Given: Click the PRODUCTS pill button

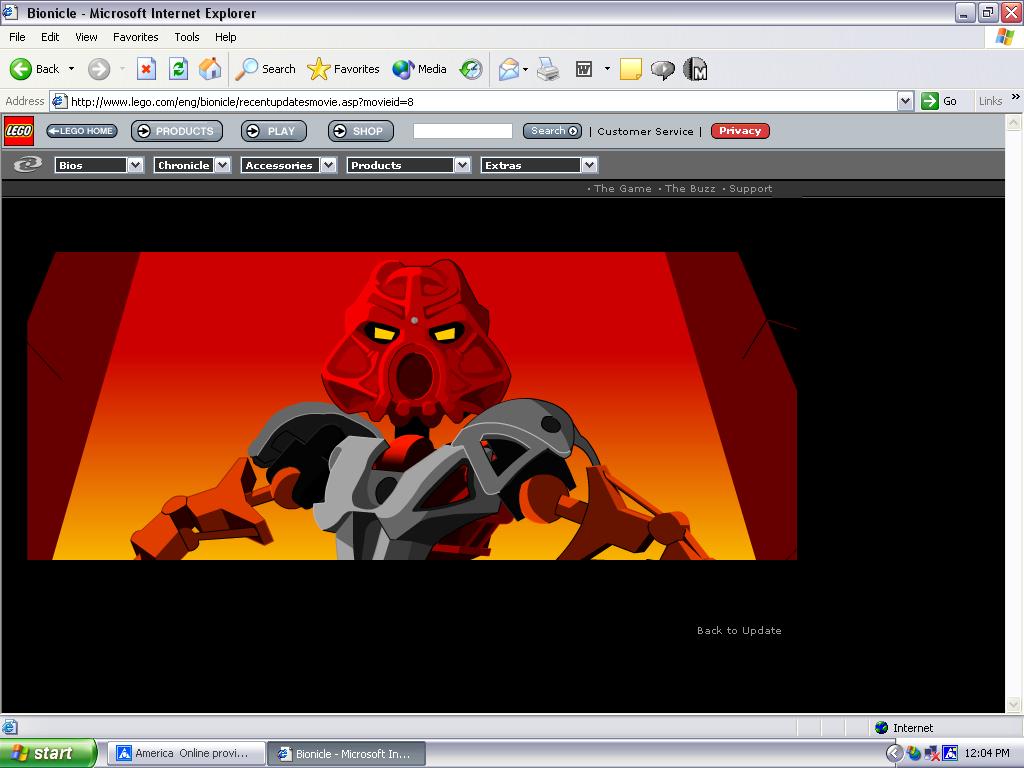Looking at the screenshot, I should coord(177,131).
